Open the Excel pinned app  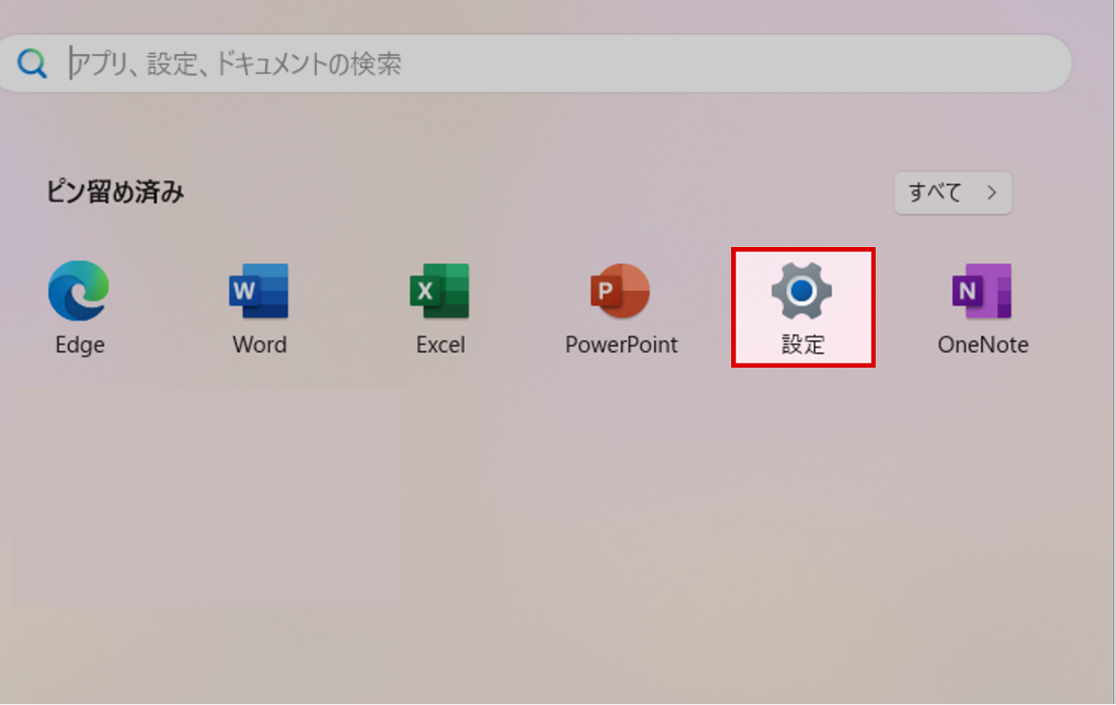[440, 291]
